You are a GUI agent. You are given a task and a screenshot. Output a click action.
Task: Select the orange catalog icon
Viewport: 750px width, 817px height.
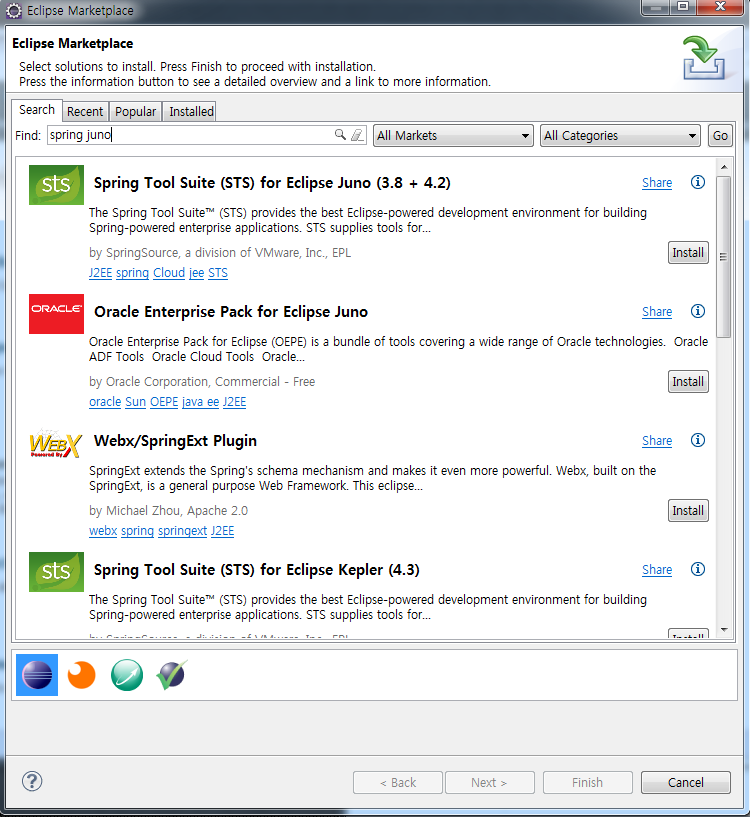pyautogui.click(x=82, y=675)
